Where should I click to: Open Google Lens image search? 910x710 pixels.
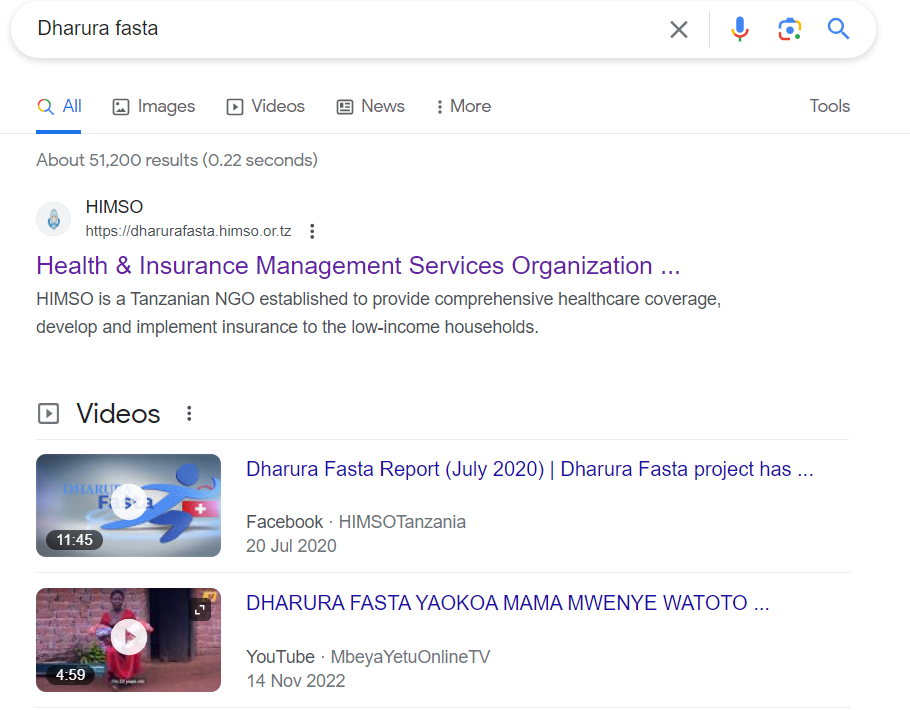point(789,29)
